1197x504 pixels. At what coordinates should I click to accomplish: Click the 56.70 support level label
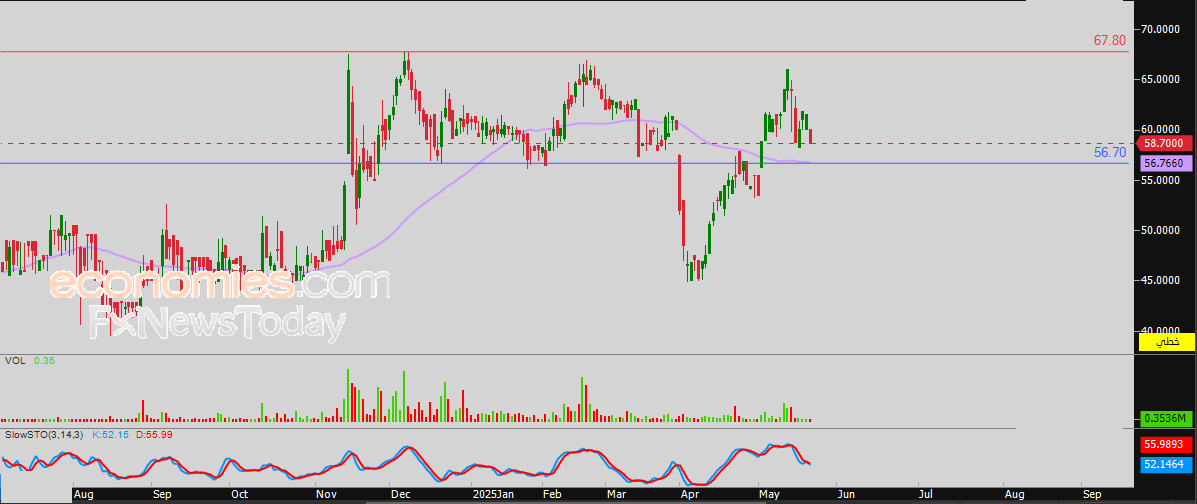[x=1109, y=153]
